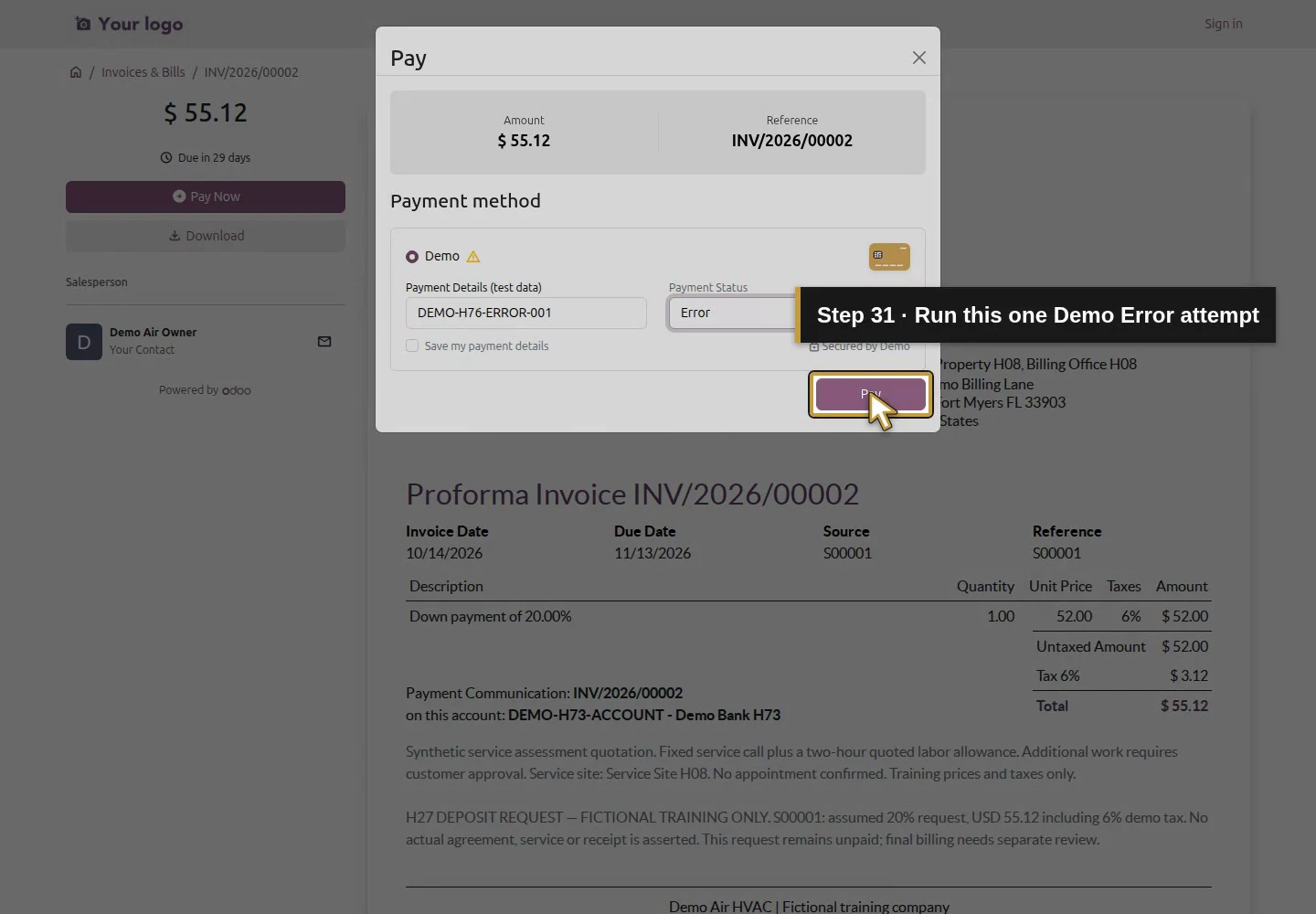Screen dimensions: 1316x914
Task: Click the Proforma Invoice INV/2026/00002 heading
Action: tap(632, 494)
